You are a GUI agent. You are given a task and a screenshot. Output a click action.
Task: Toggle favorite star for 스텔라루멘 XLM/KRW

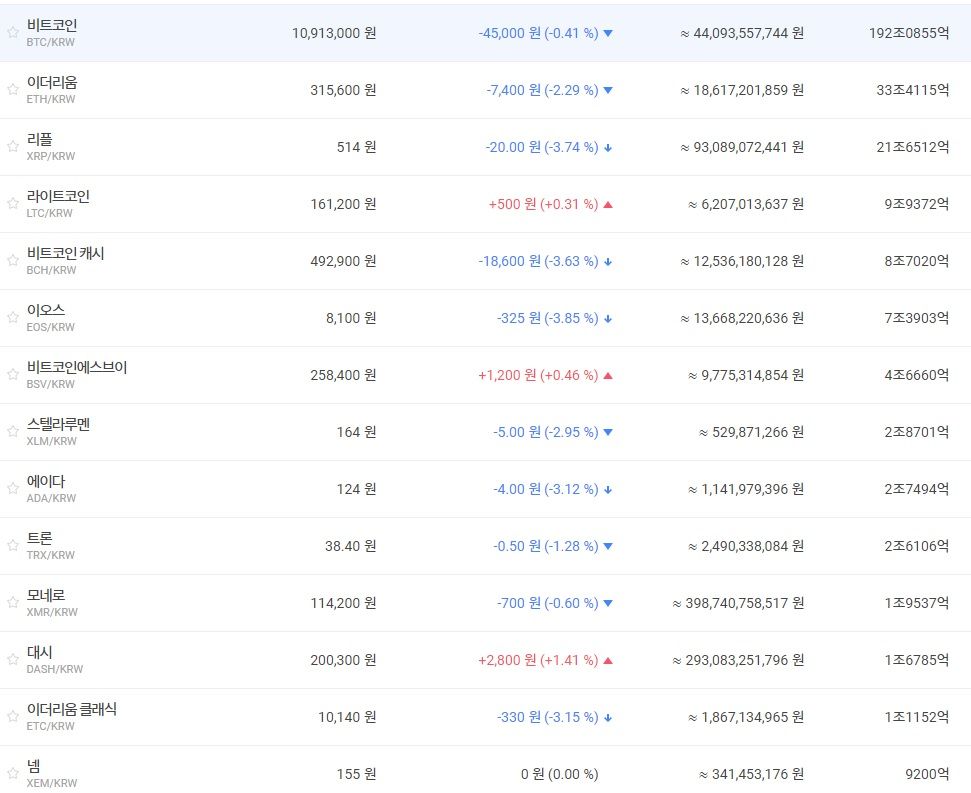pyautogui.click(x=12, y=431)
